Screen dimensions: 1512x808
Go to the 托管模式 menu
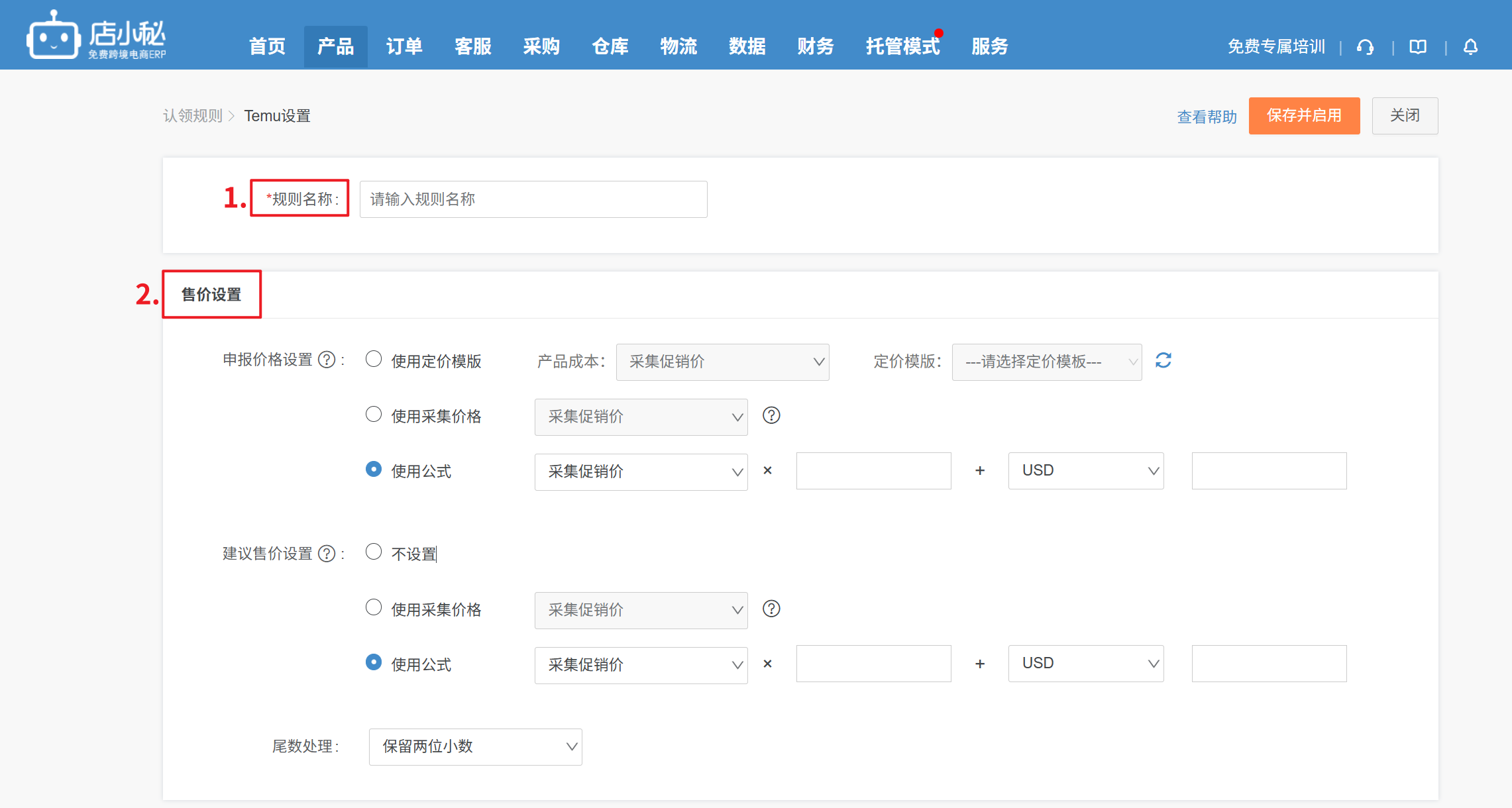click(902, 46)
